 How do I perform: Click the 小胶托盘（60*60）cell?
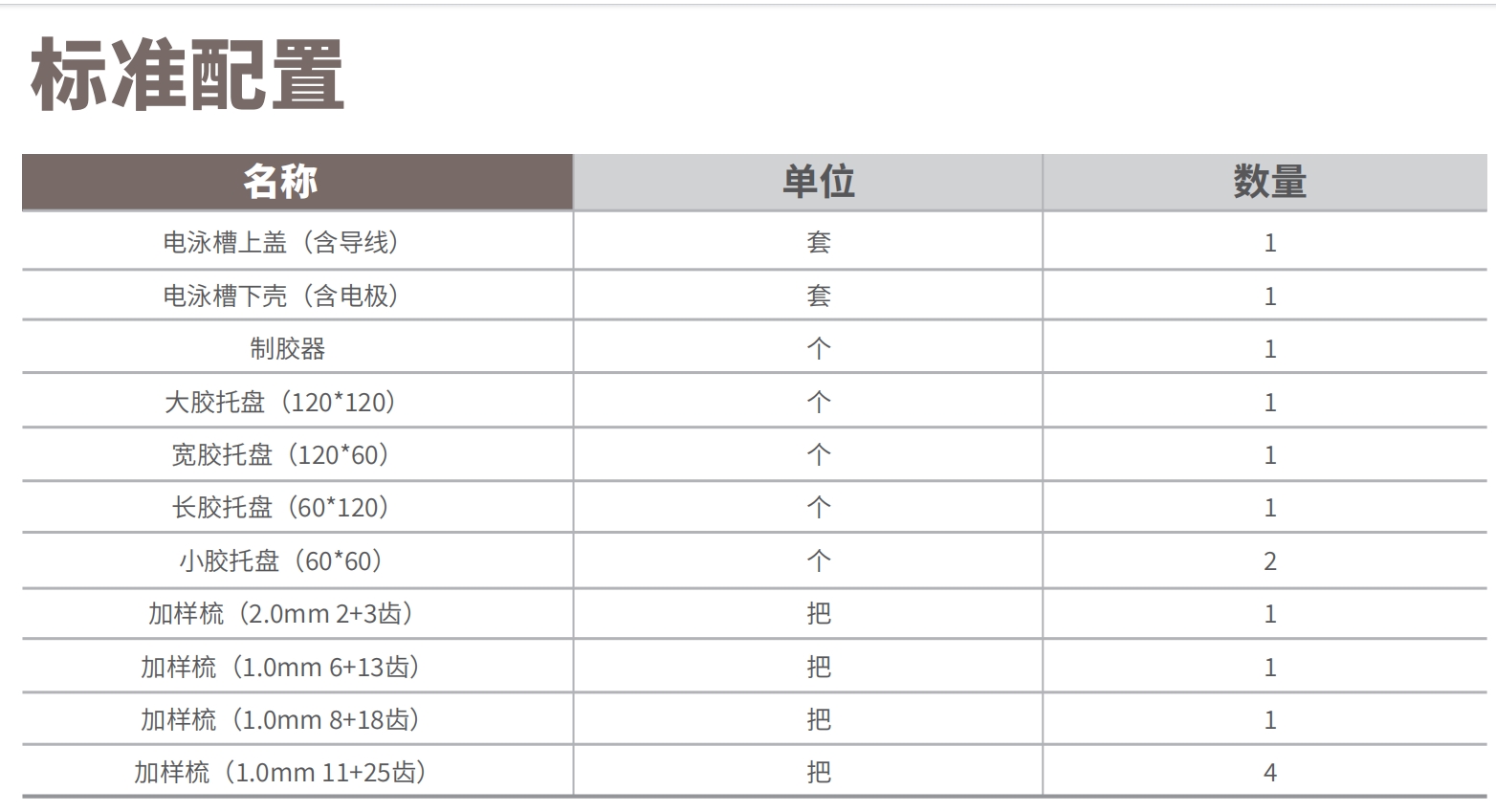[x=281, y=561]
